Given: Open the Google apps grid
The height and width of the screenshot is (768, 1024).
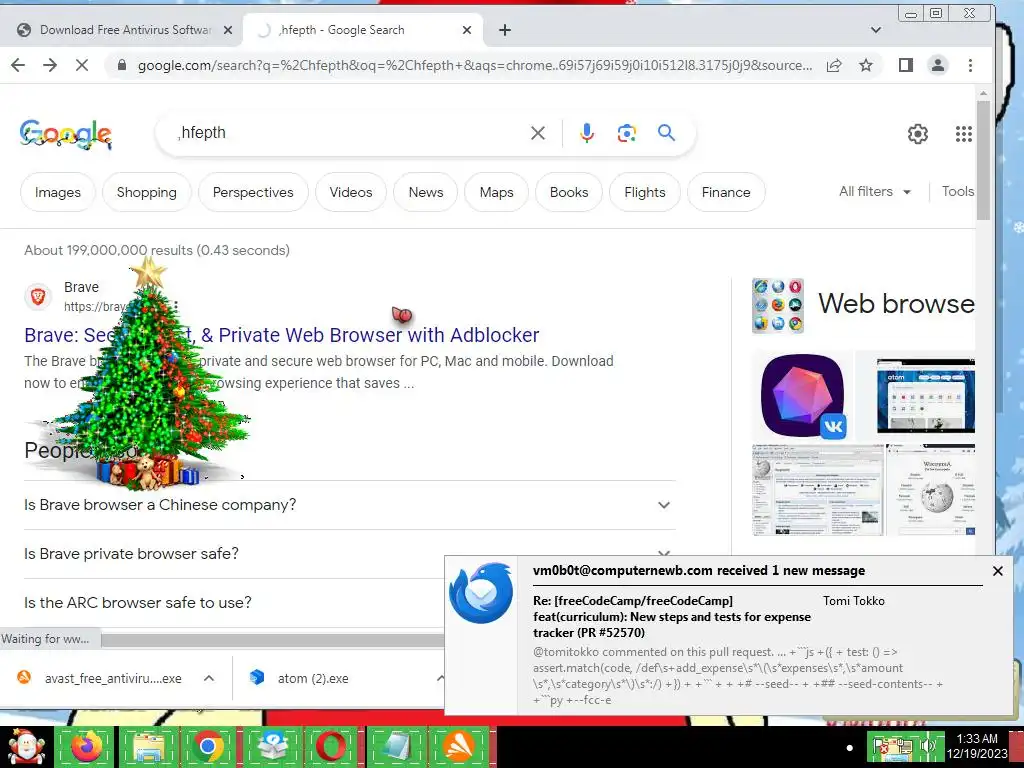Looking at the screenshot, I should point(963,134).
